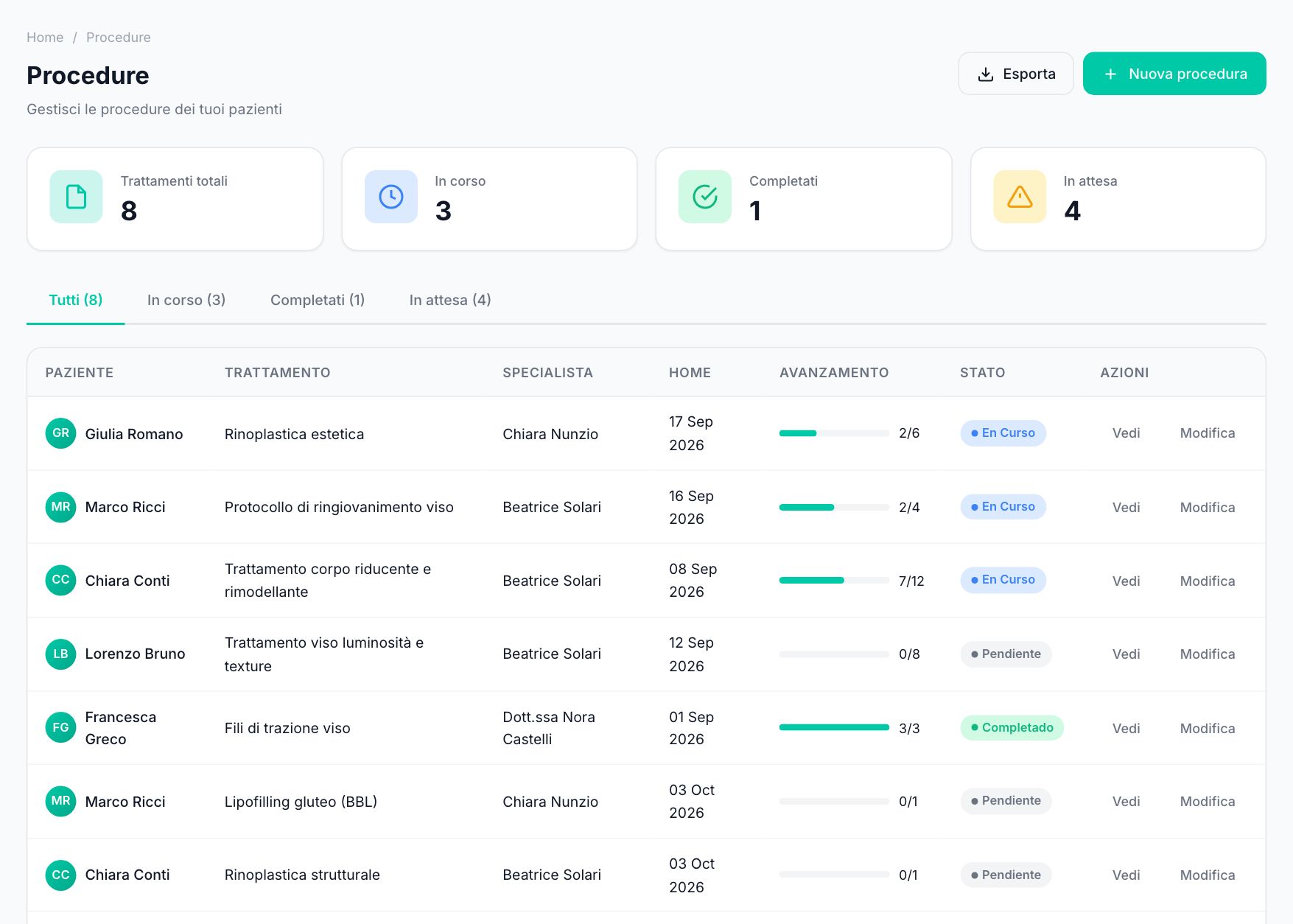Image resolution: width=1293 pixels, height=924 pixels.
Task: Go to Home in the breadcrumb
Action: [x=45, y=38]
